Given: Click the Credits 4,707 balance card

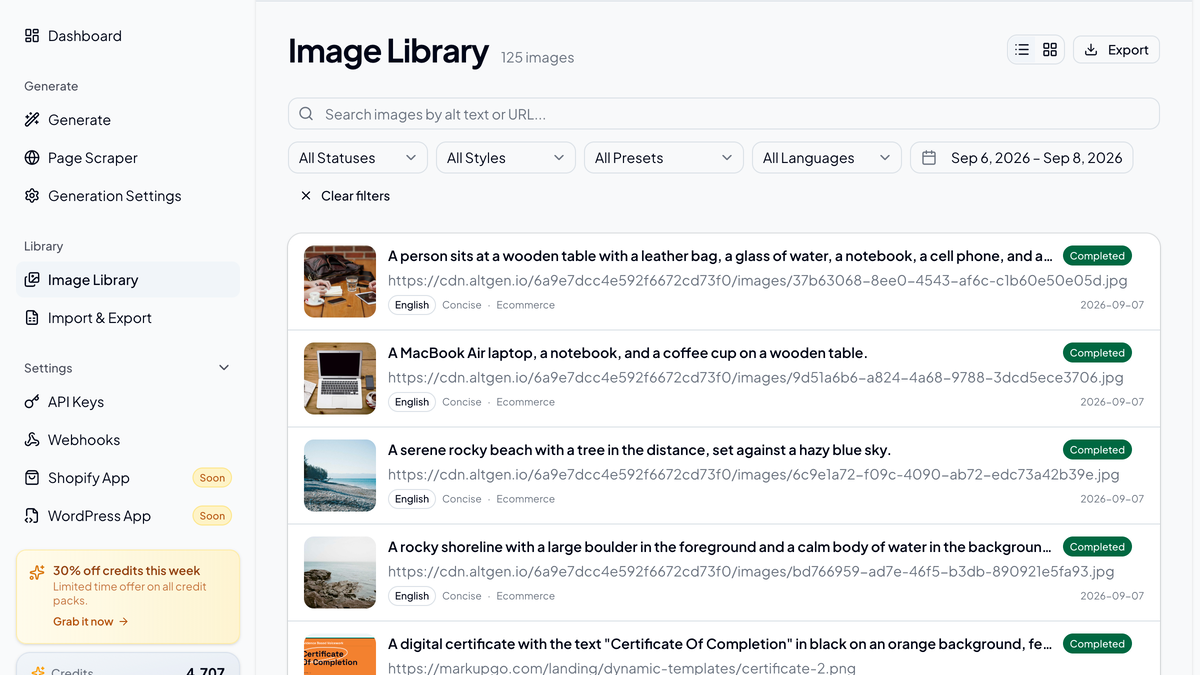Looking at the screenshot, I should point(128,664).
